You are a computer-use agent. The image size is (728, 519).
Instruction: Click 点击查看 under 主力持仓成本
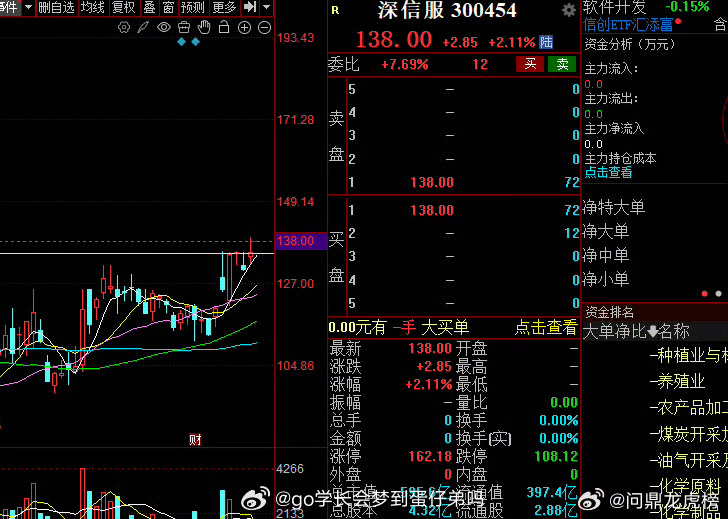[608, 173]
